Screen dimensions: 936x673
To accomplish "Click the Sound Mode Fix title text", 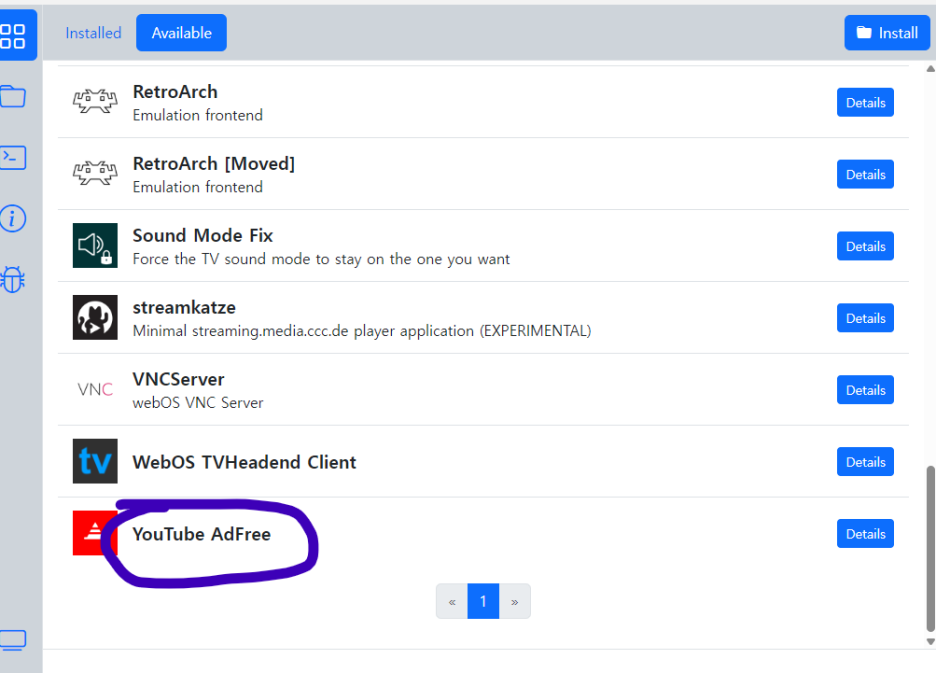I will pos(202,235).
